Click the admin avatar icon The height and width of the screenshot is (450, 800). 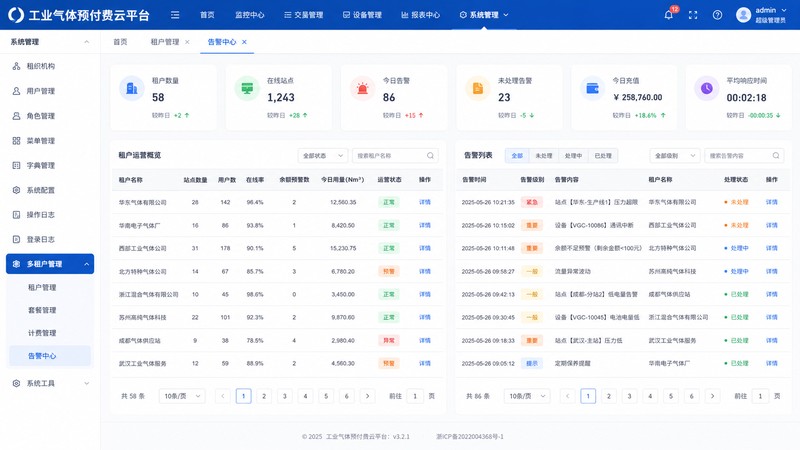point(743,15)
